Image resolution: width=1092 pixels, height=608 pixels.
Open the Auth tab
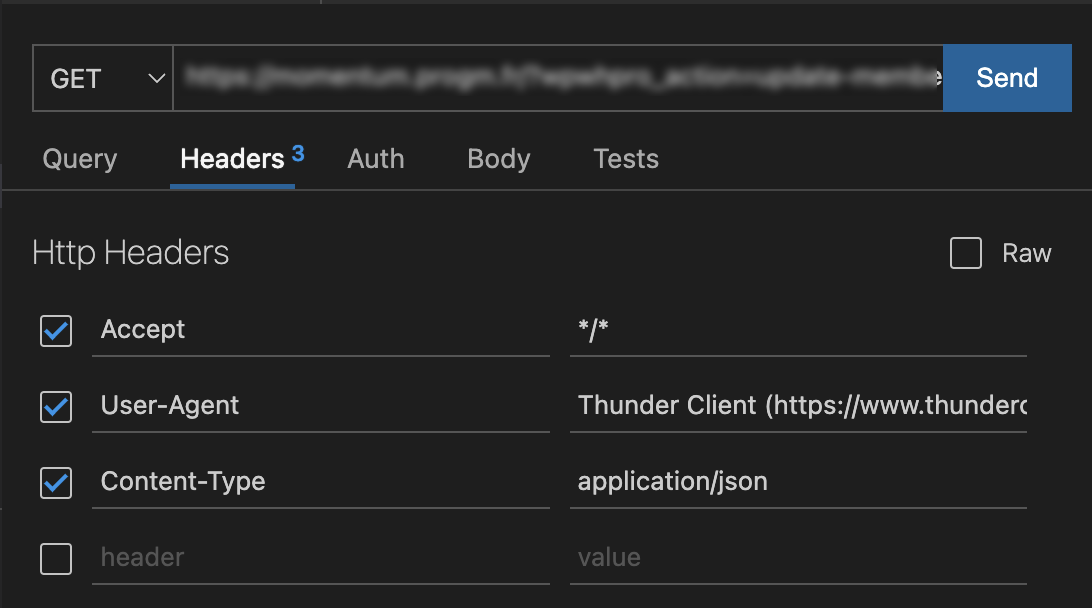coord(375,159)
